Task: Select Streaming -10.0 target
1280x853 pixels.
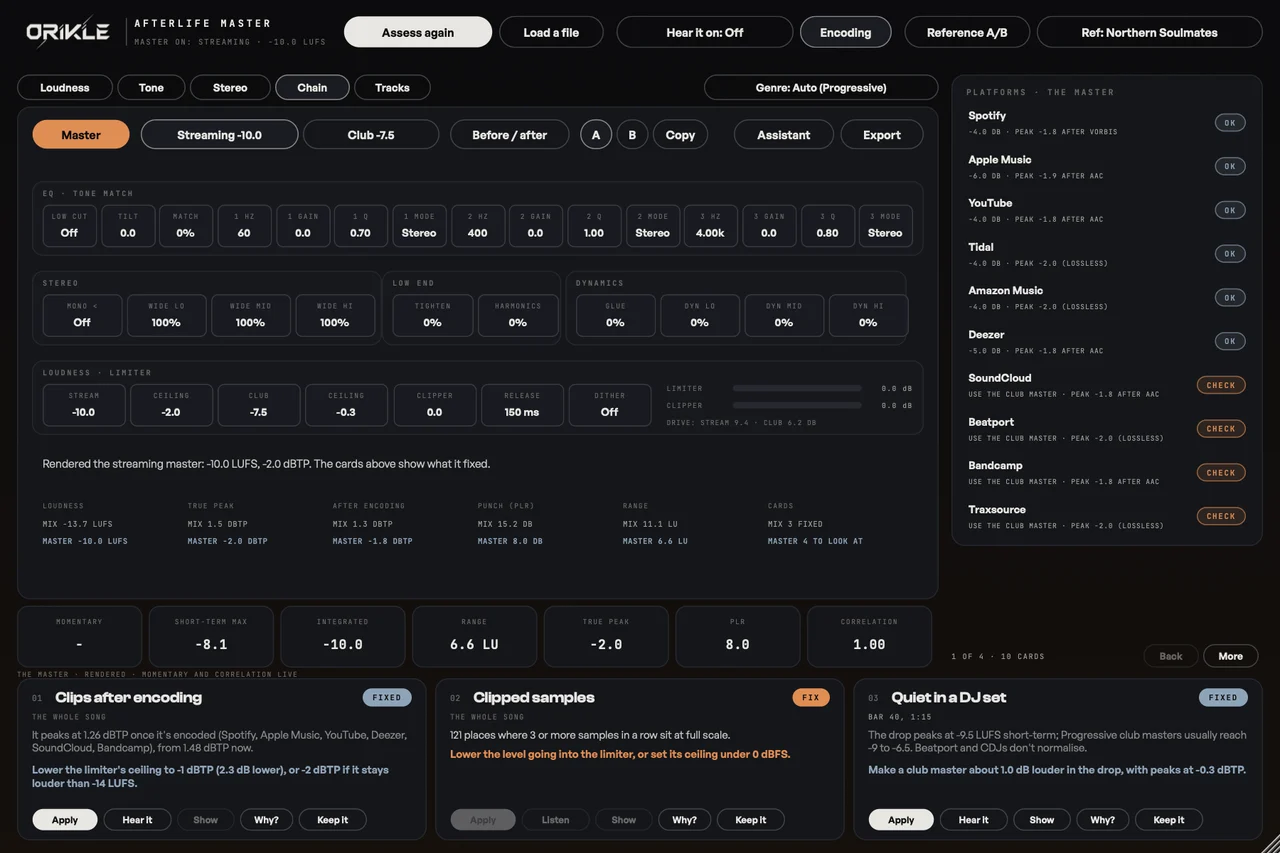Action: click(219, 134)
